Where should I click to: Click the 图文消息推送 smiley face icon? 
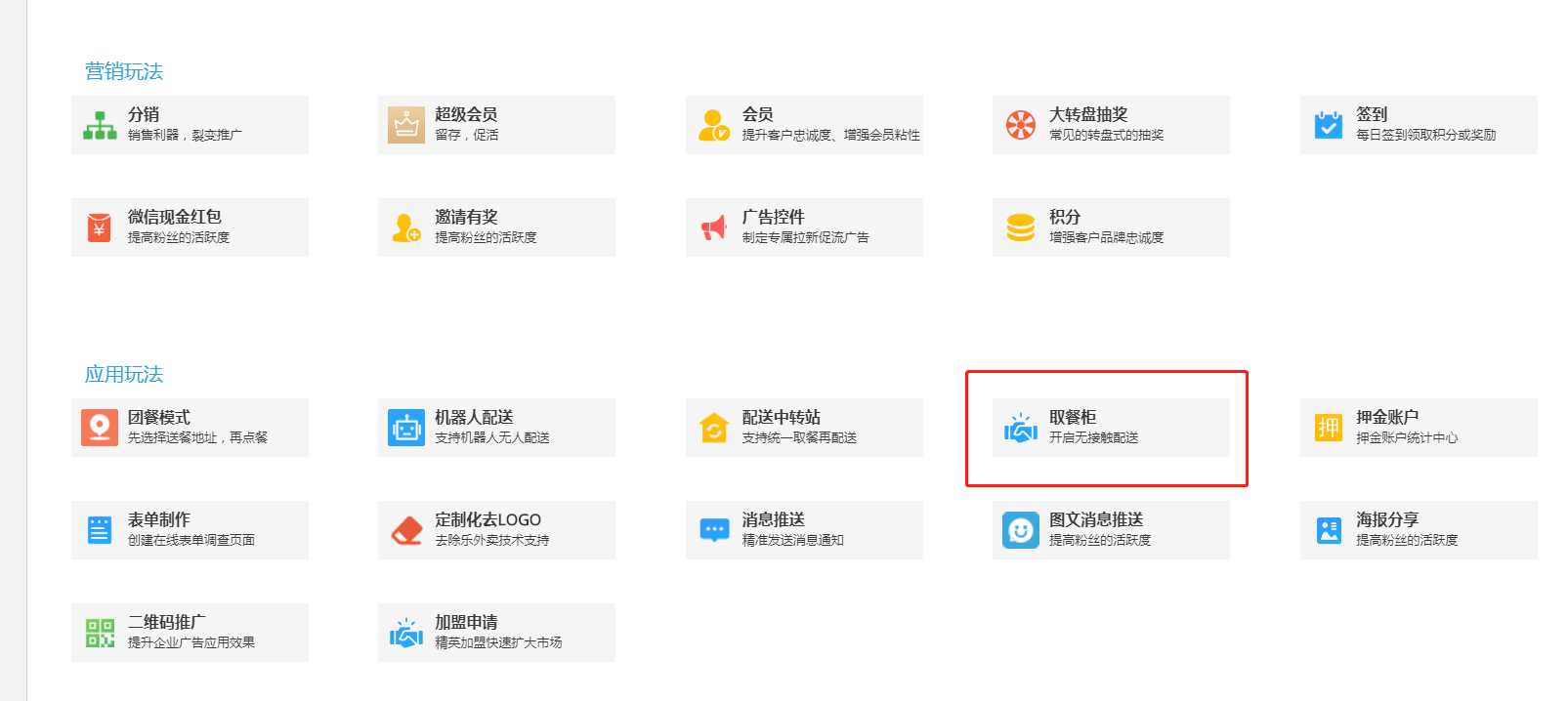(x=1021, y=530)
